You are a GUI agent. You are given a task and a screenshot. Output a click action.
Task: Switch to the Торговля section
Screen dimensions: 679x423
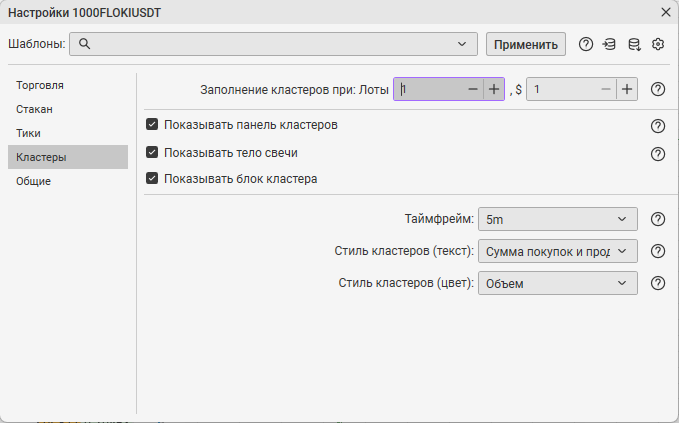[x=41, y=85]
